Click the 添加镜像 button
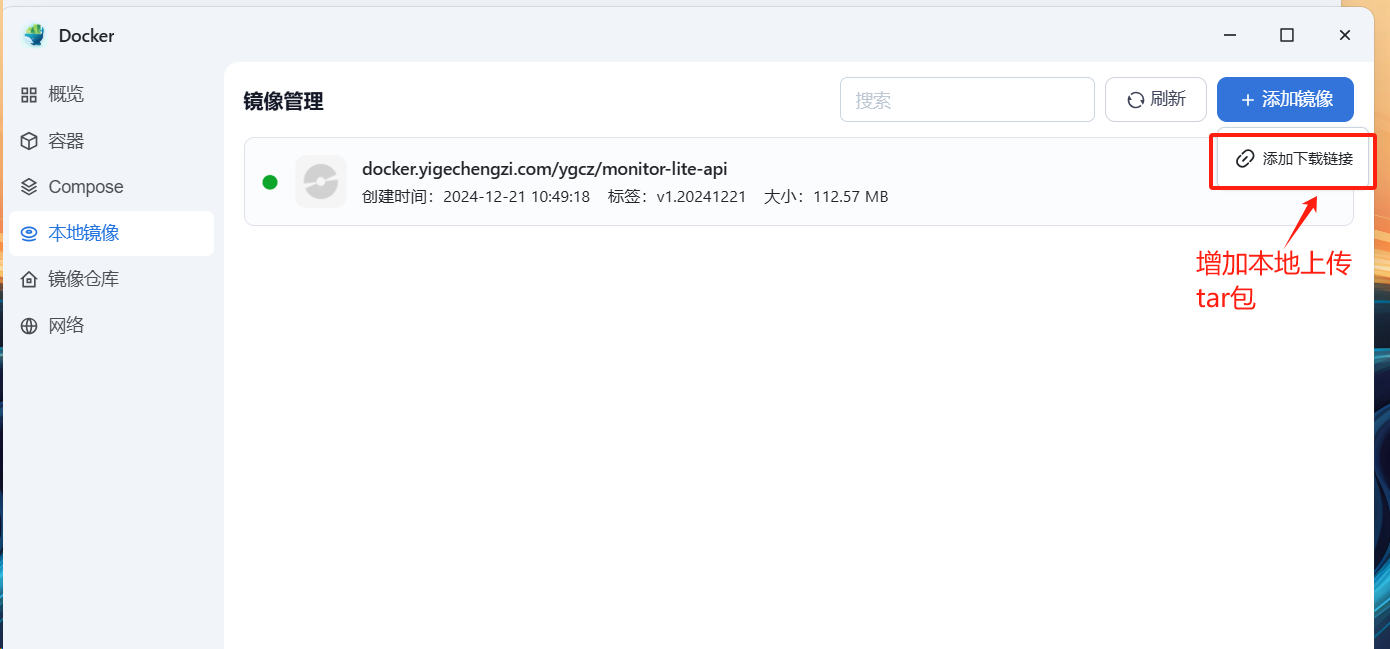Image resolution: width=1390 pixels, height=649 pixels. pyautogui.click(x=1286, y=100)
